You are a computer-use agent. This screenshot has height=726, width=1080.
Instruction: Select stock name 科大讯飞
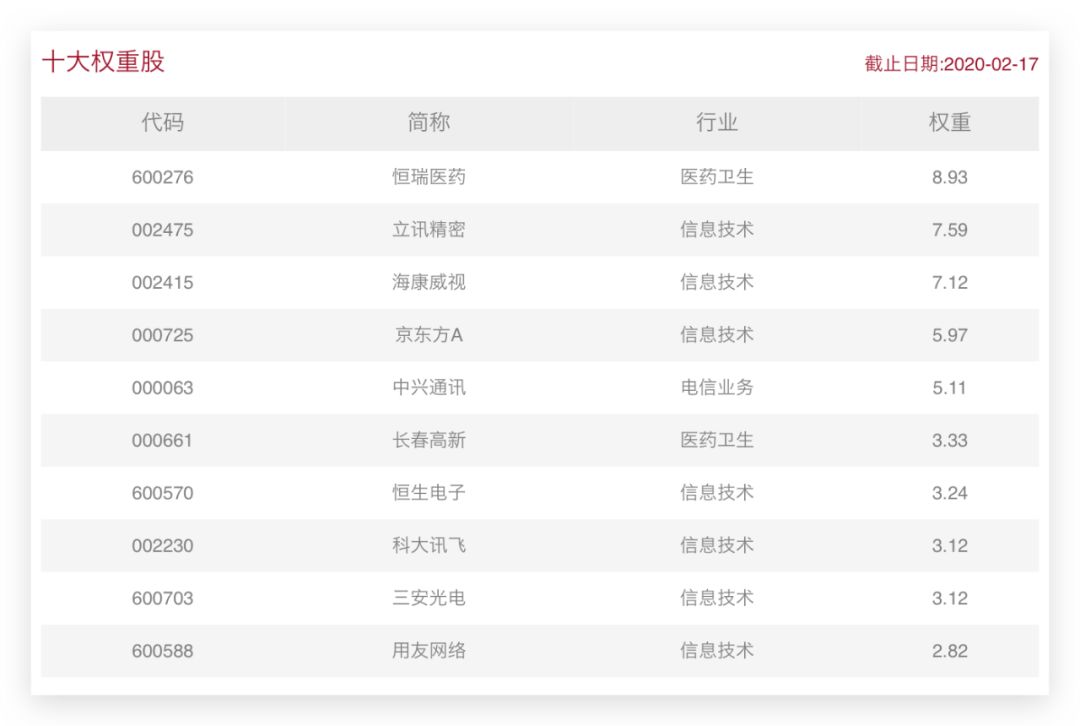[428, 546]
